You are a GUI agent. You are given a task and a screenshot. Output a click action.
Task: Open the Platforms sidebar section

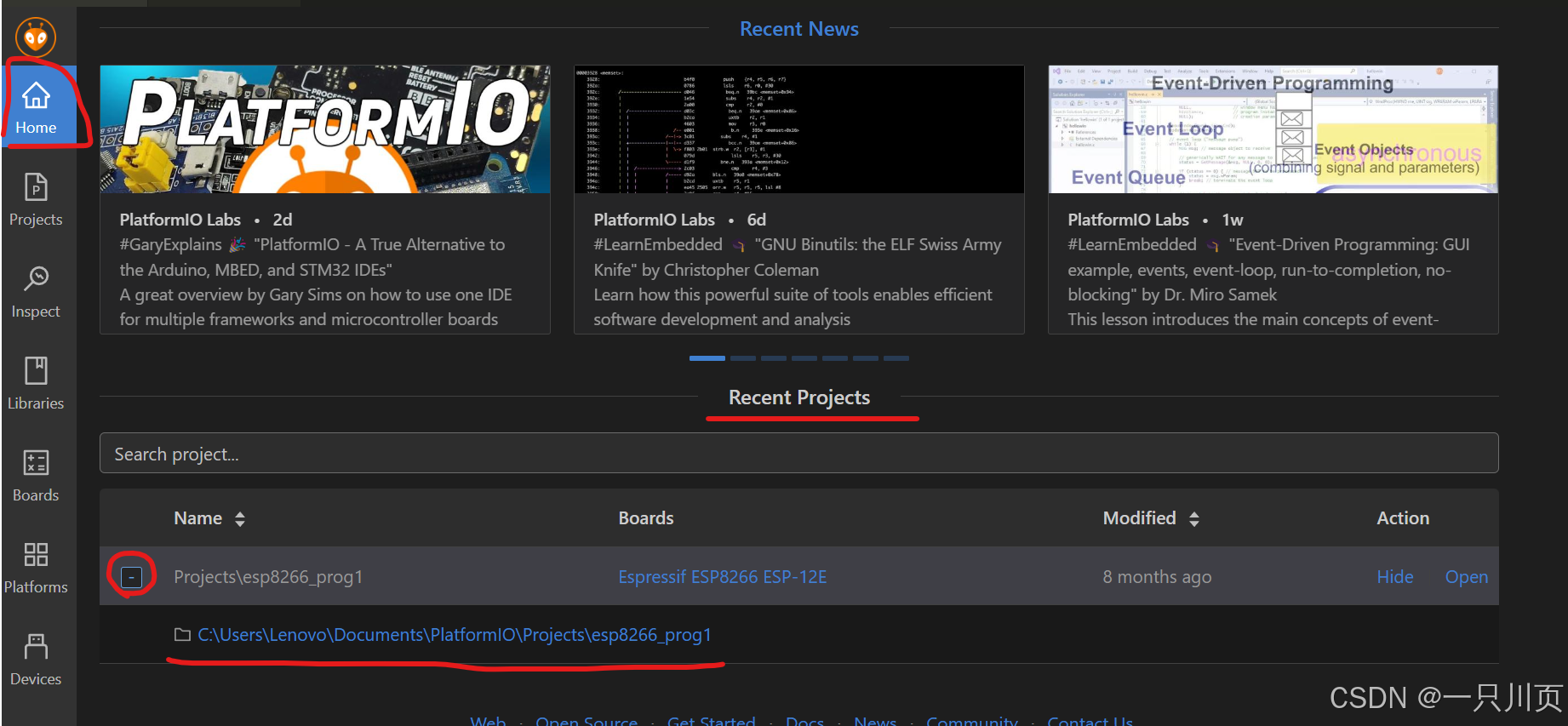[36, 568]
